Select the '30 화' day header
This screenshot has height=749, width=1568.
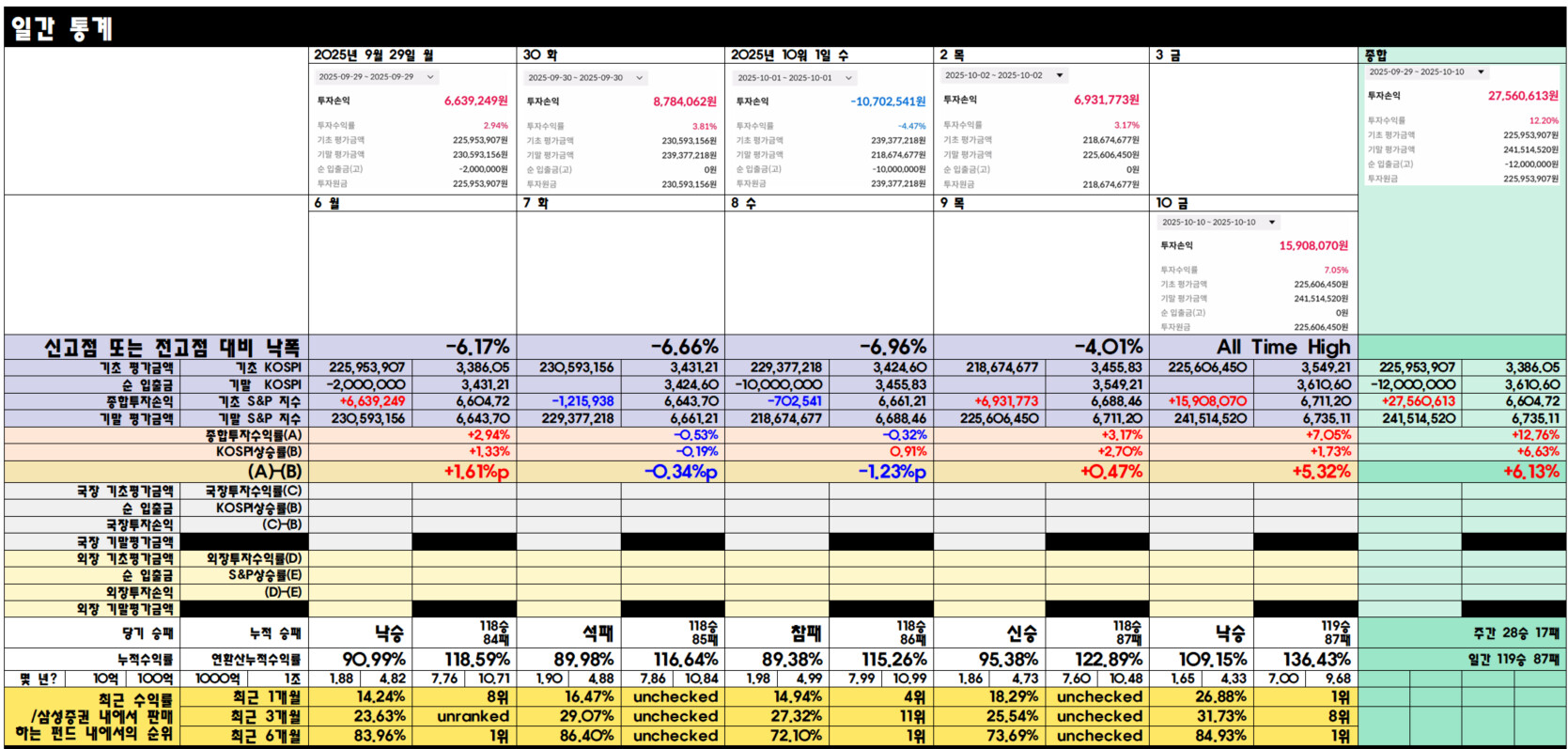540,55
